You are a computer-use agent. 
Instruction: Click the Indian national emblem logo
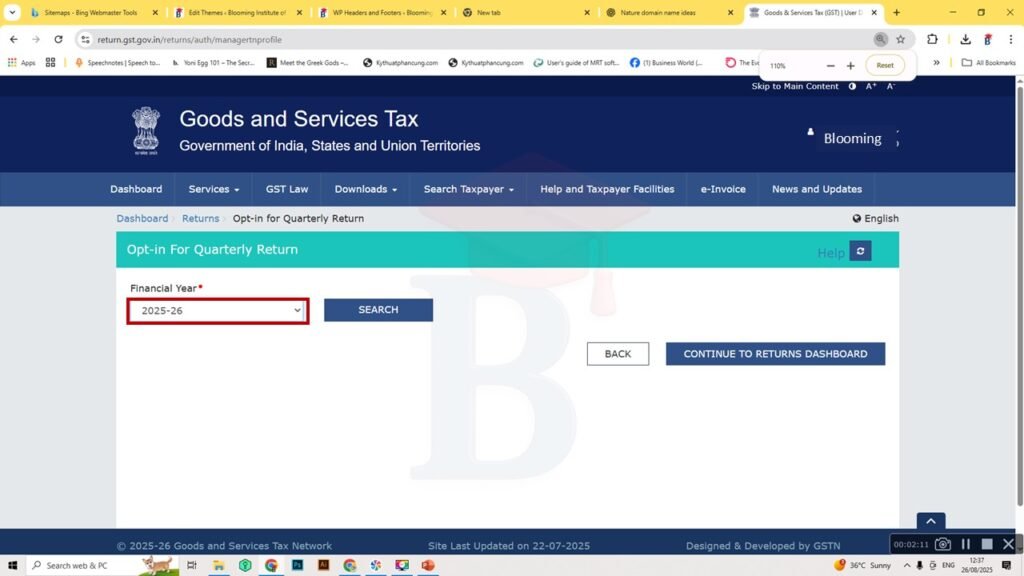click(146, 131)
